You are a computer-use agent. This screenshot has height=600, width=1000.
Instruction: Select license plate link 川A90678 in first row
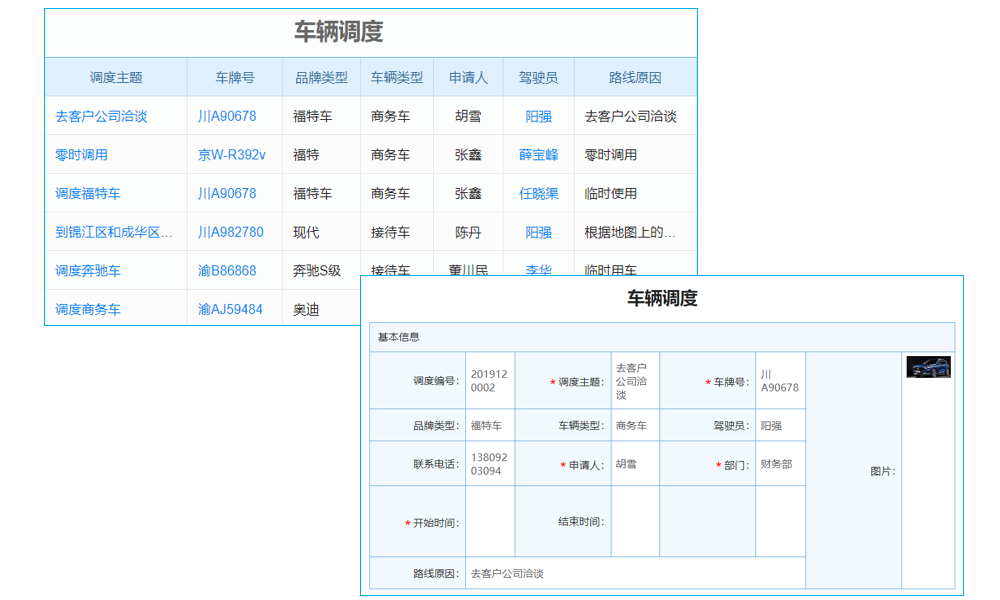[229, 115]
